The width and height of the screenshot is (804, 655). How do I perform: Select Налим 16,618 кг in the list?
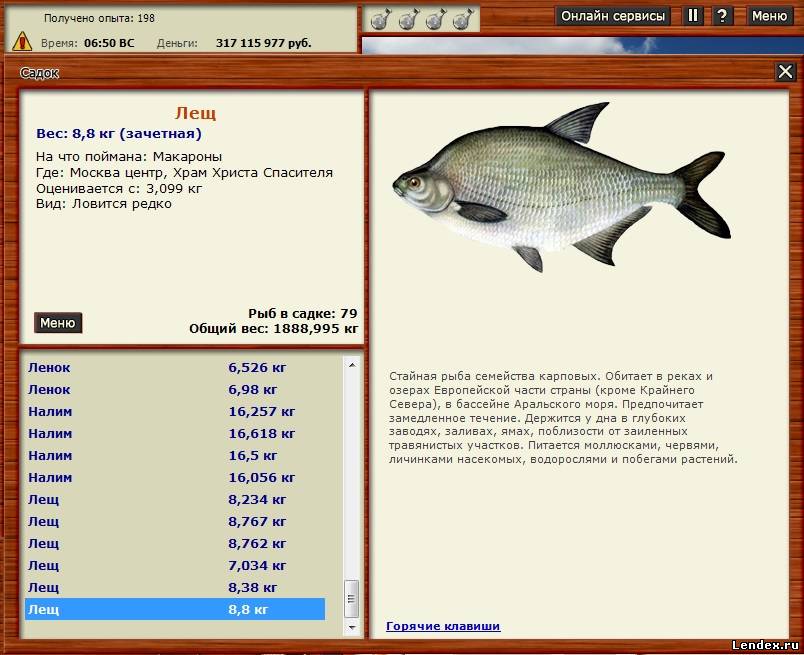coord(175,433)
